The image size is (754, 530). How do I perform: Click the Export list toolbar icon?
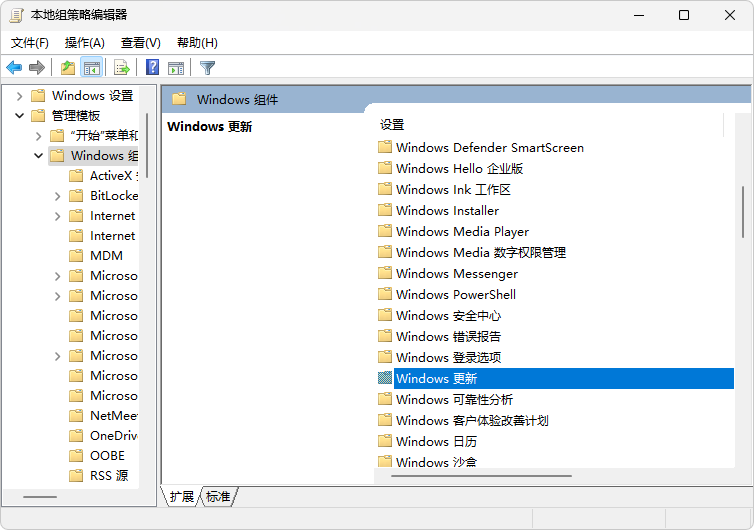tap(122, 67)
